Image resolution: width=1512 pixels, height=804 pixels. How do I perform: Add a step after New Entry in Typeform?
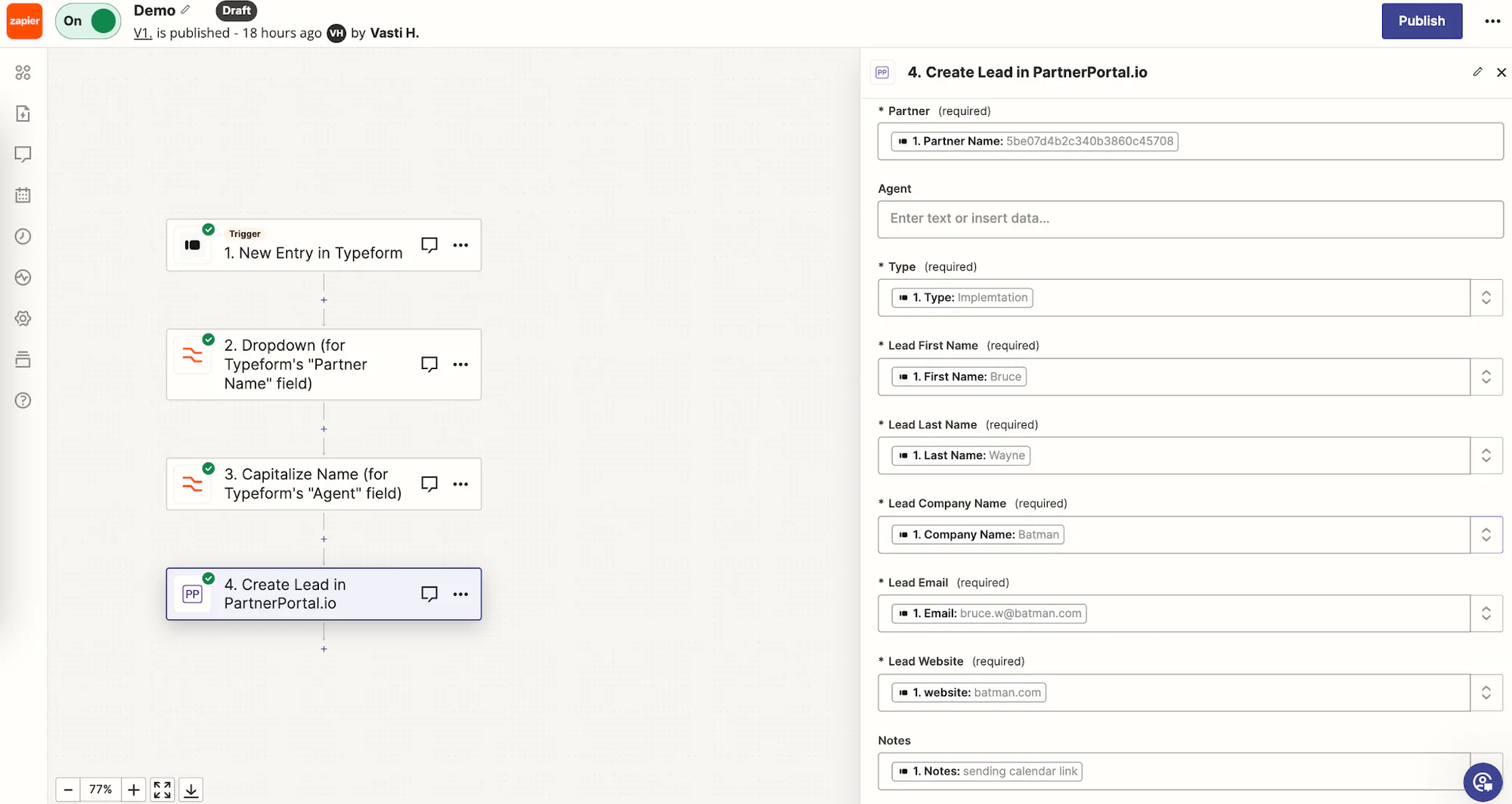[324, 300]
